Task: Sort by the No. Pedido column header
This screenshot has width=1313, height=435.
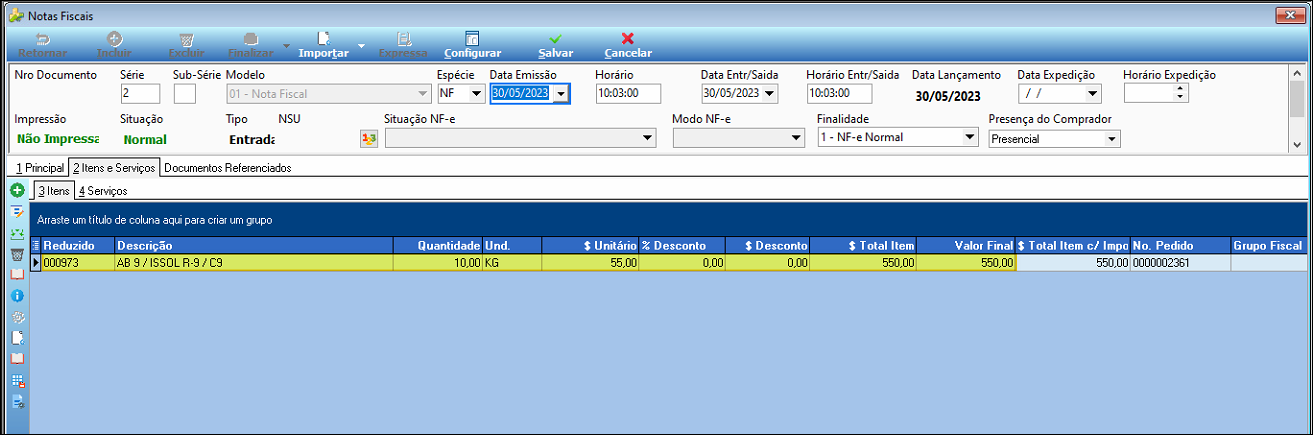Action: pyautogui.click(x=1180, y=245)
